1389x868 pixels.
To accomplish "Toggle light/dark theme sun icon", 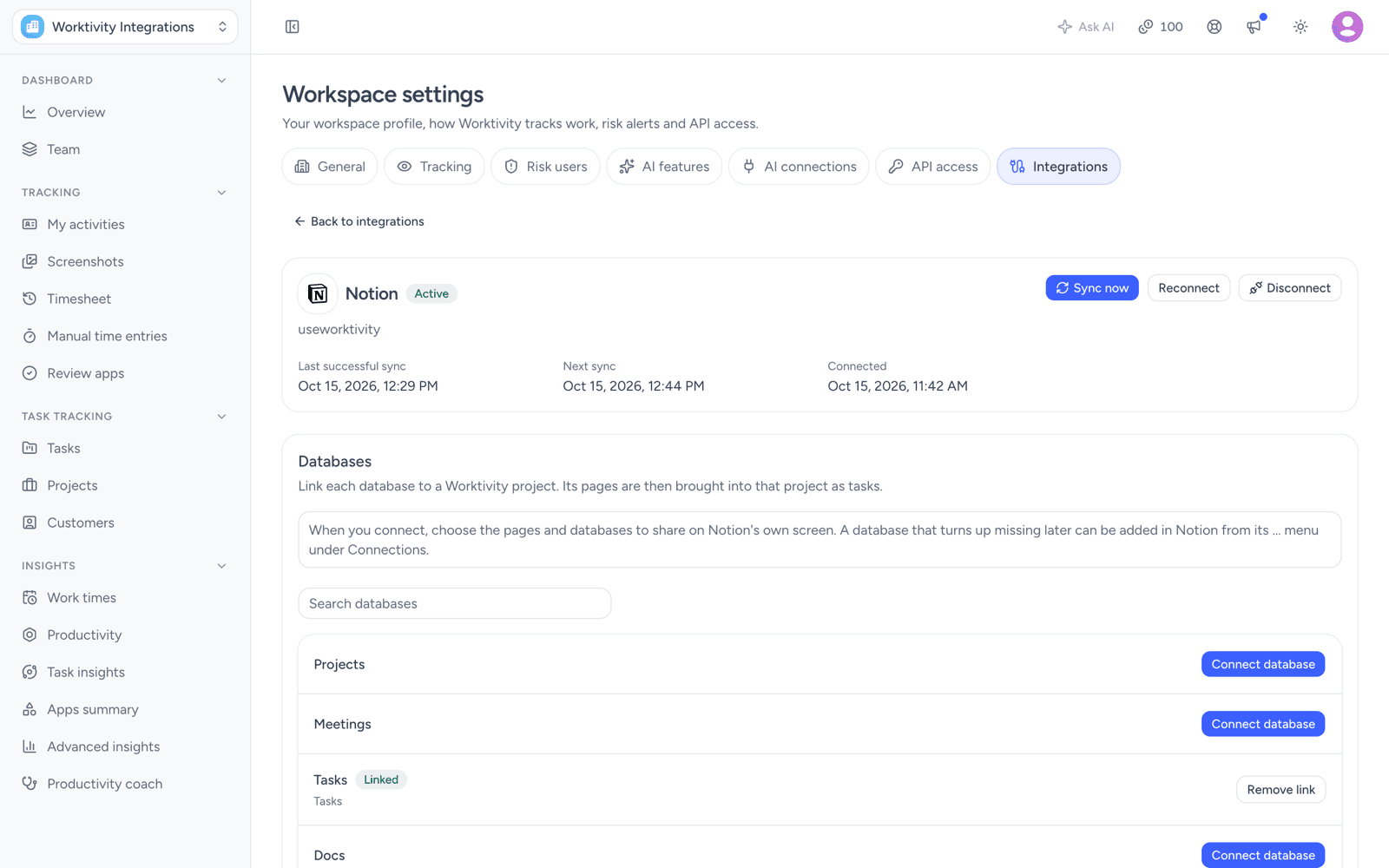I will [x=1300, y=27].
